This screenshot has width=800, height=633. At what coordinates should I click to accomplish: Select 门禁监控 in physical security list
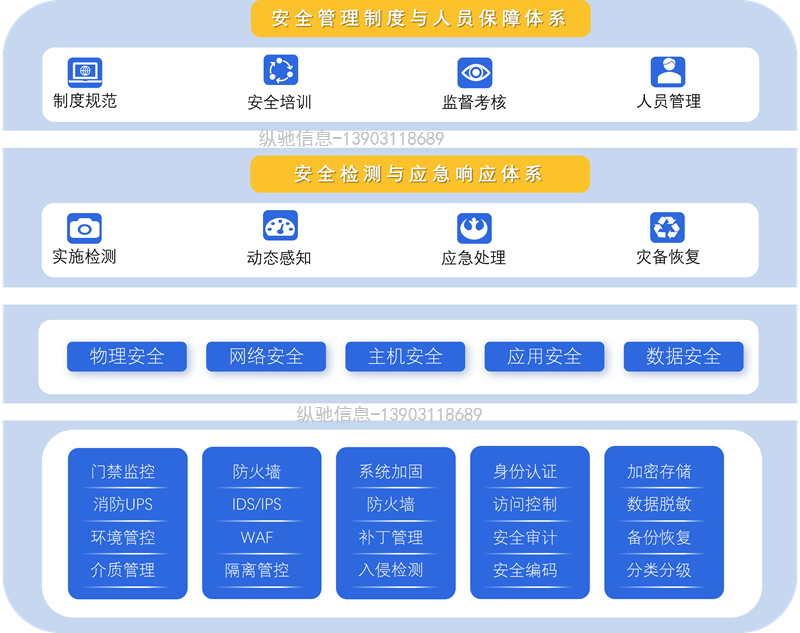(123, 471)
